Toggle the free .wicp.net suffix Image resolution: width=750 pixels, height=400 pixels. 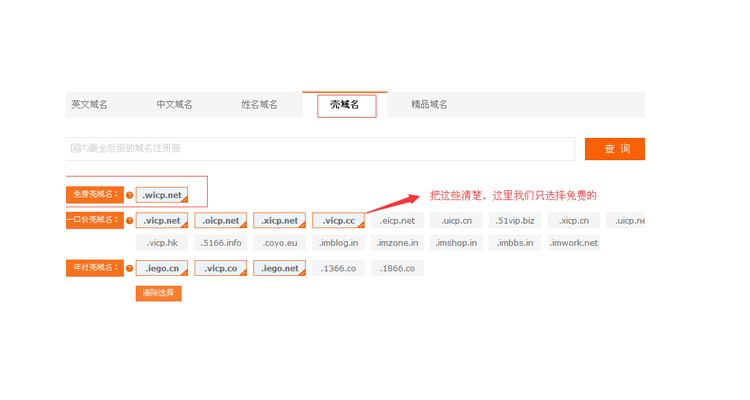pyautogui.click(x=162, y=195)
